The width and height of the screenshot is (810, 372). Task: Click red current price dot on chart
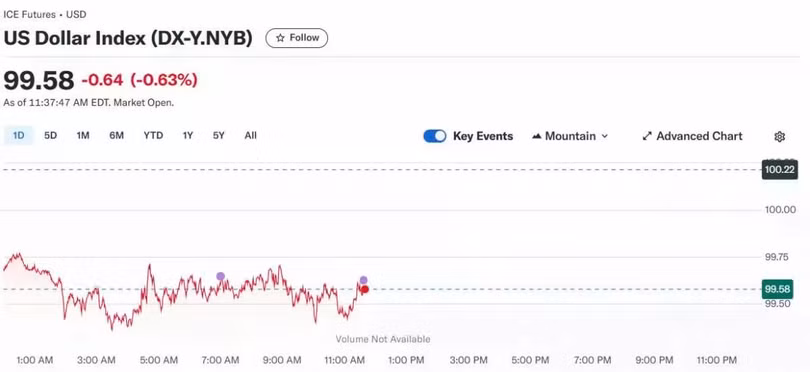click(x=365, y=289)
